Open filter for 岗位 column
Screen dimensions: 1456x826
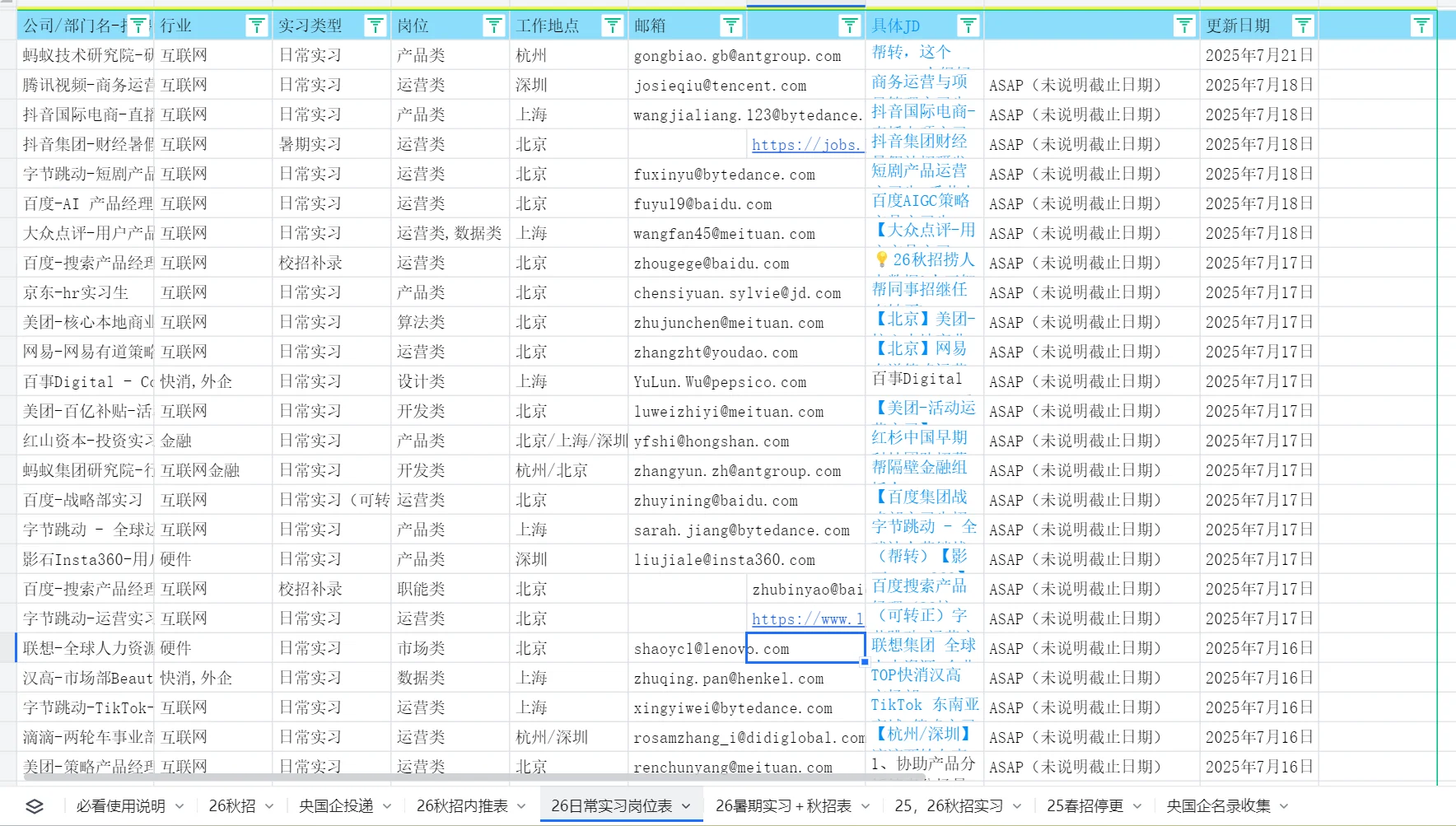(x=494, y=26)
